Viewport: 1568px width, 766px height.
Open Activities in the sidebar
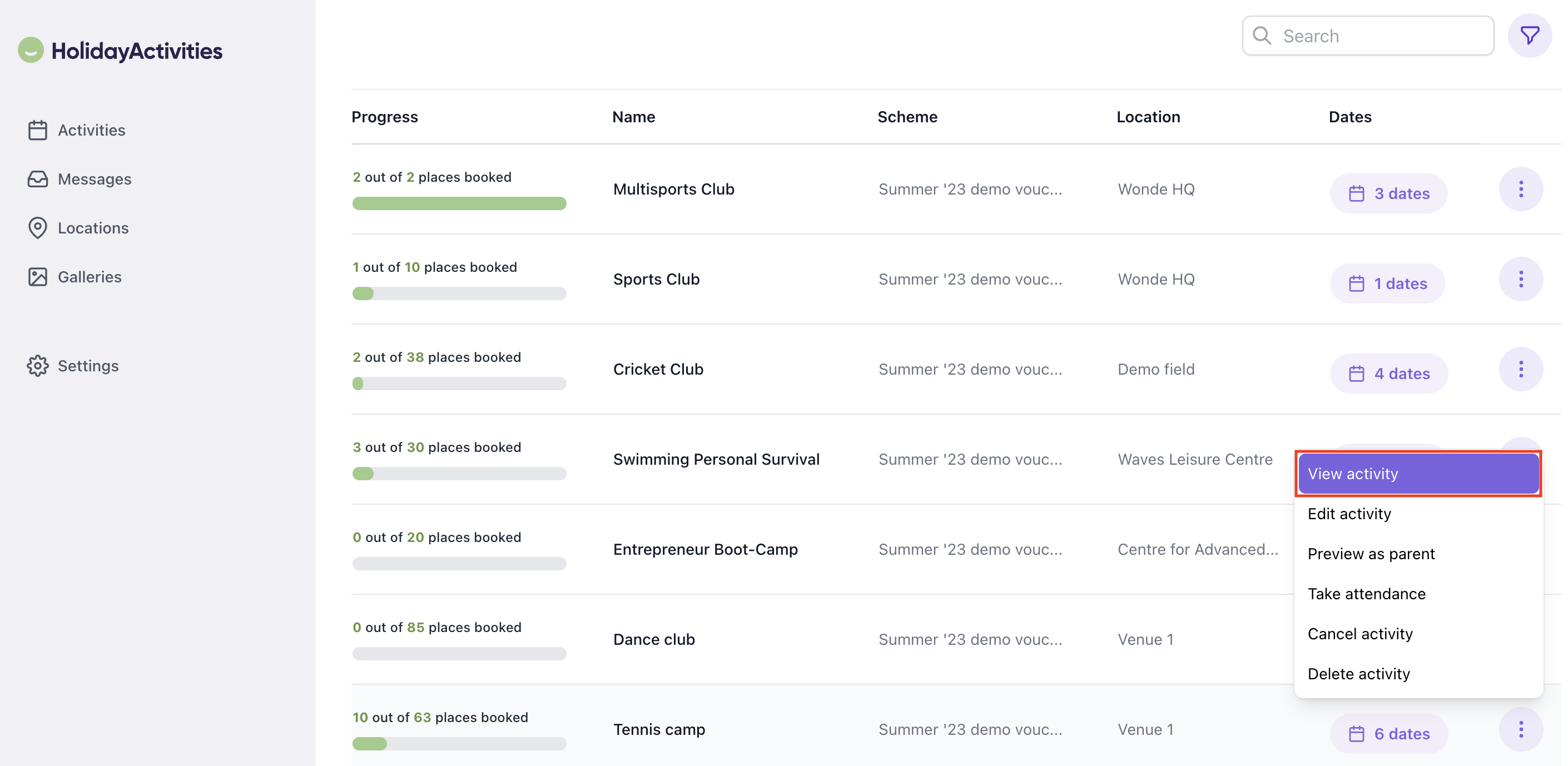[x=91, y=130]
